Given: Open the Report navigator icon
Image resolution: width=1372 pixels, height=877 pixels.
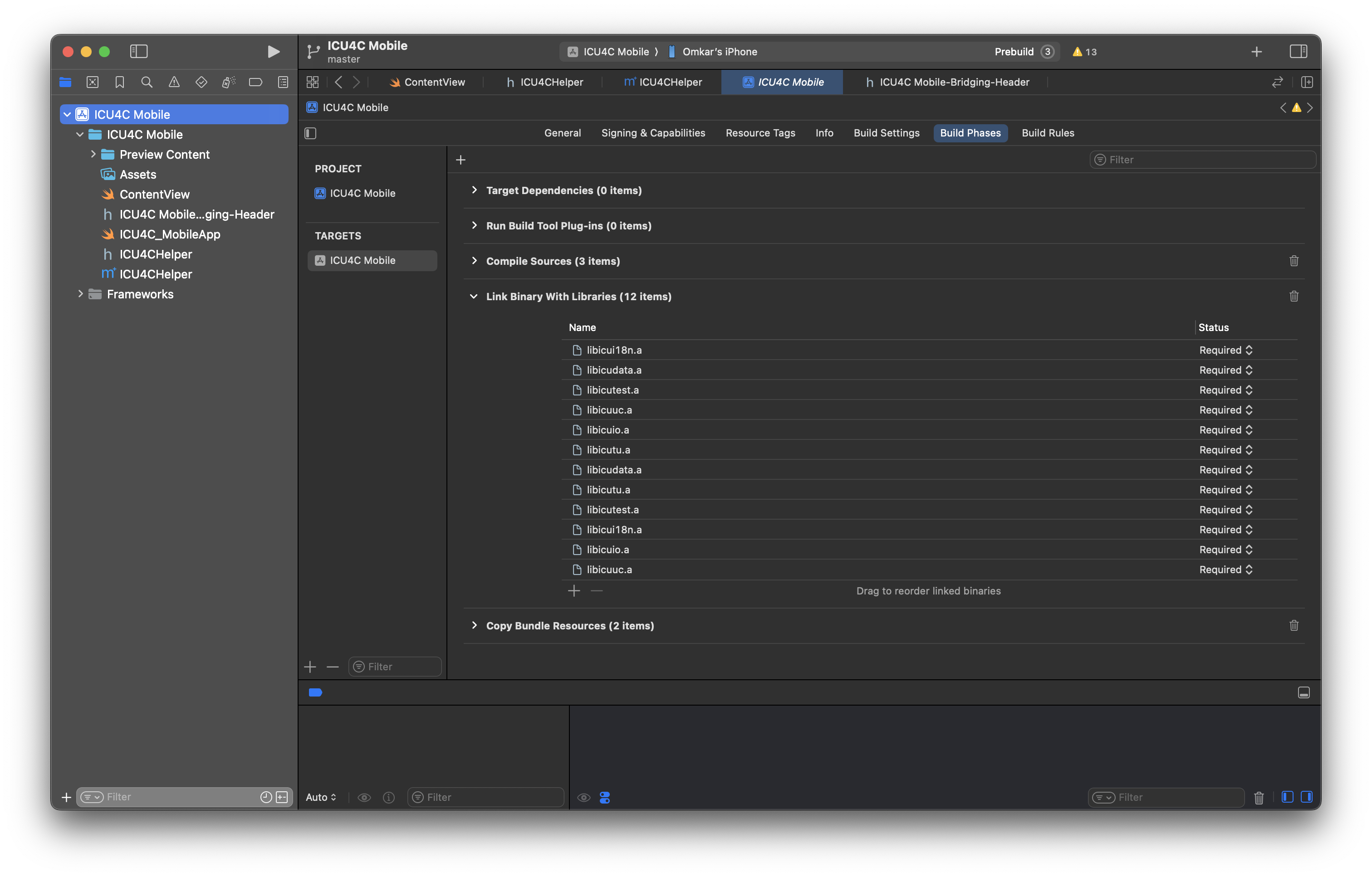Looking at the screenshot, I should coord(283,83).
